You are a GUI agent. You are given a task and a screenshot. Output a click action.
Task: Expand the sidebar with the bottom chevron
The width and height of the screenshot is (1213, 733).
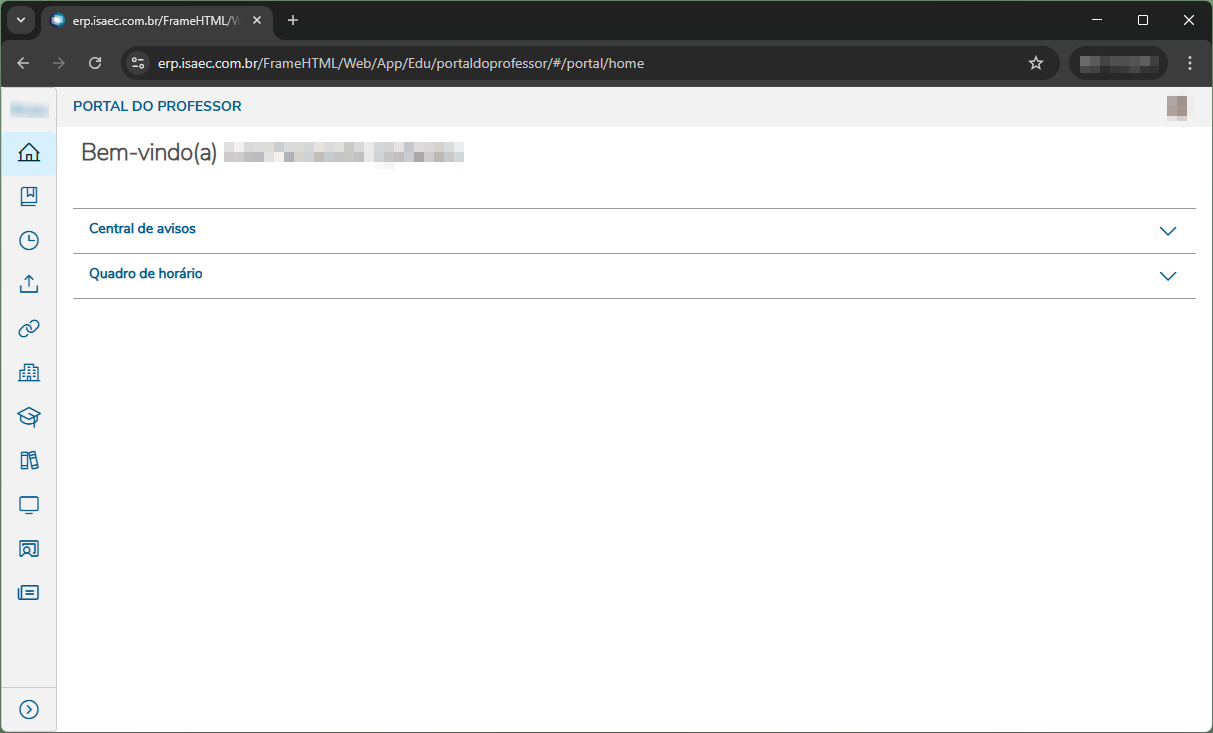tap(28, 709)
